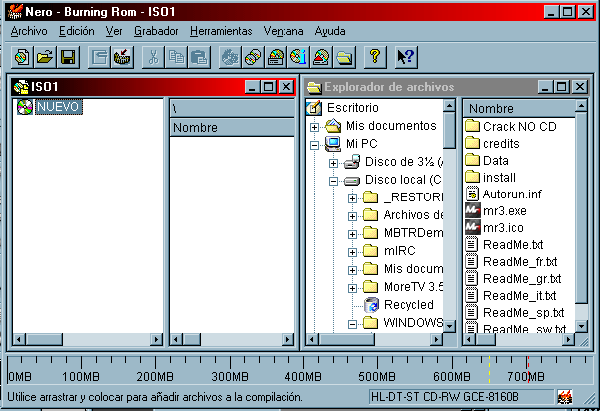Click scroll-down arrow of file list scrollbar
This screenshot has width=600, height=411.
tap(581, 326)
